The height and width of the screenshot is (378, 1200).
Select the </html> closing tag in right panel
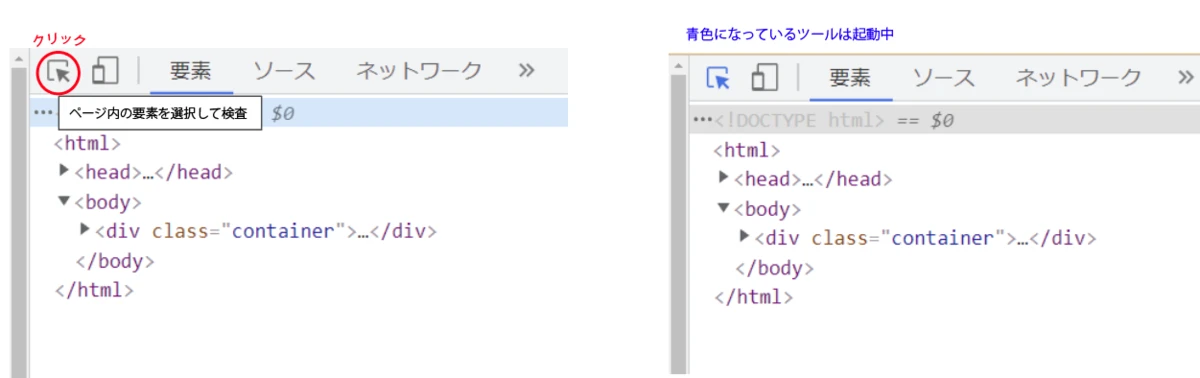pyautogui.click(x=754, y=297)
